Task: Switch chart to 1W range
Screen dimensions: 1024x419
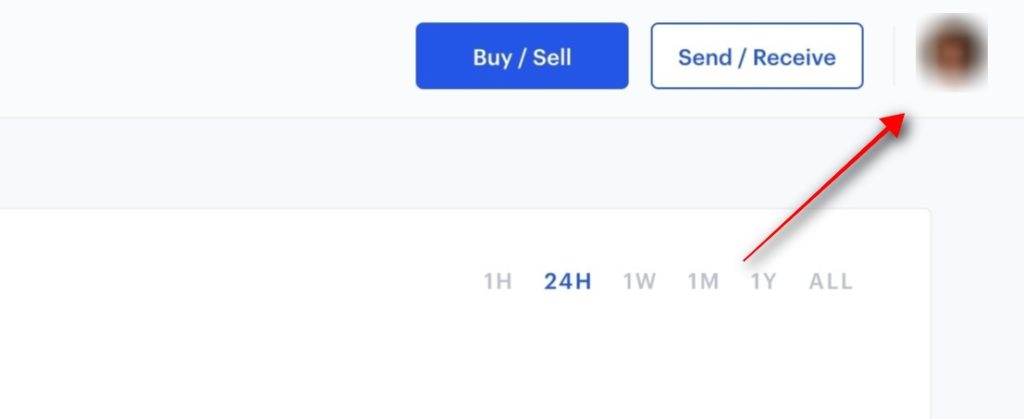Action: [x=639, y=281]
